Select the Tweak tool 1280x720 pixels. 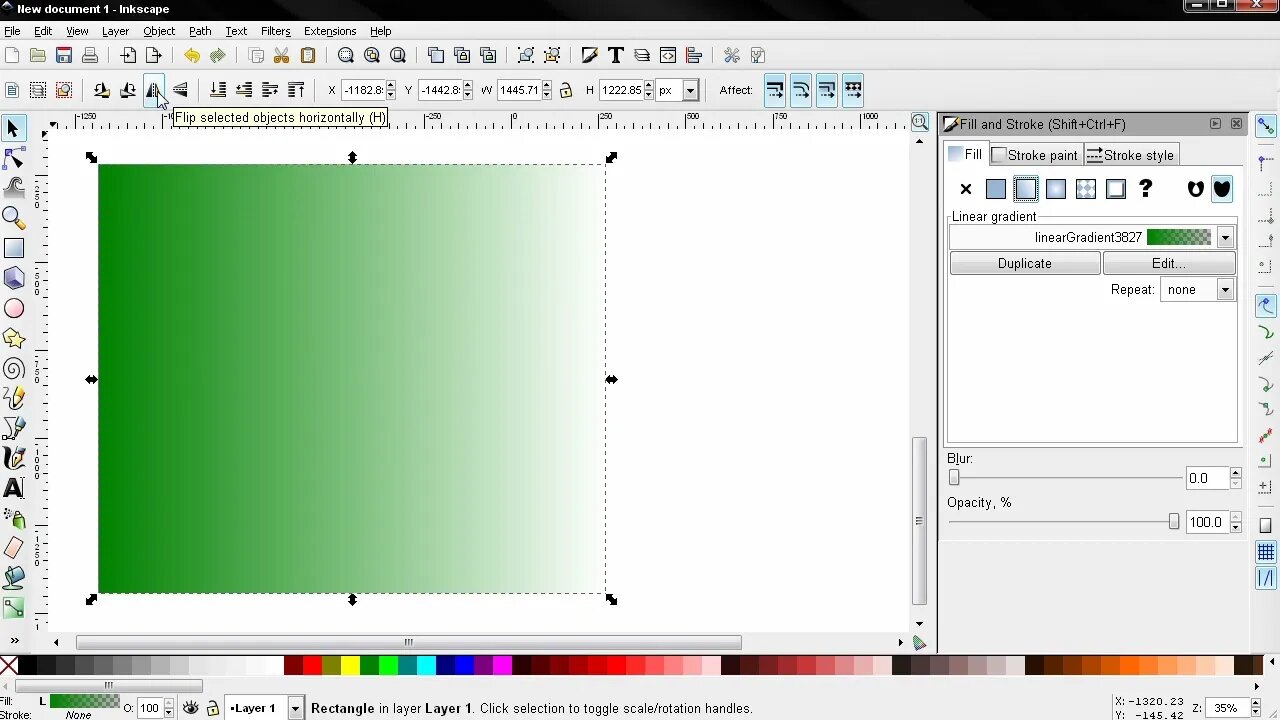13,188
